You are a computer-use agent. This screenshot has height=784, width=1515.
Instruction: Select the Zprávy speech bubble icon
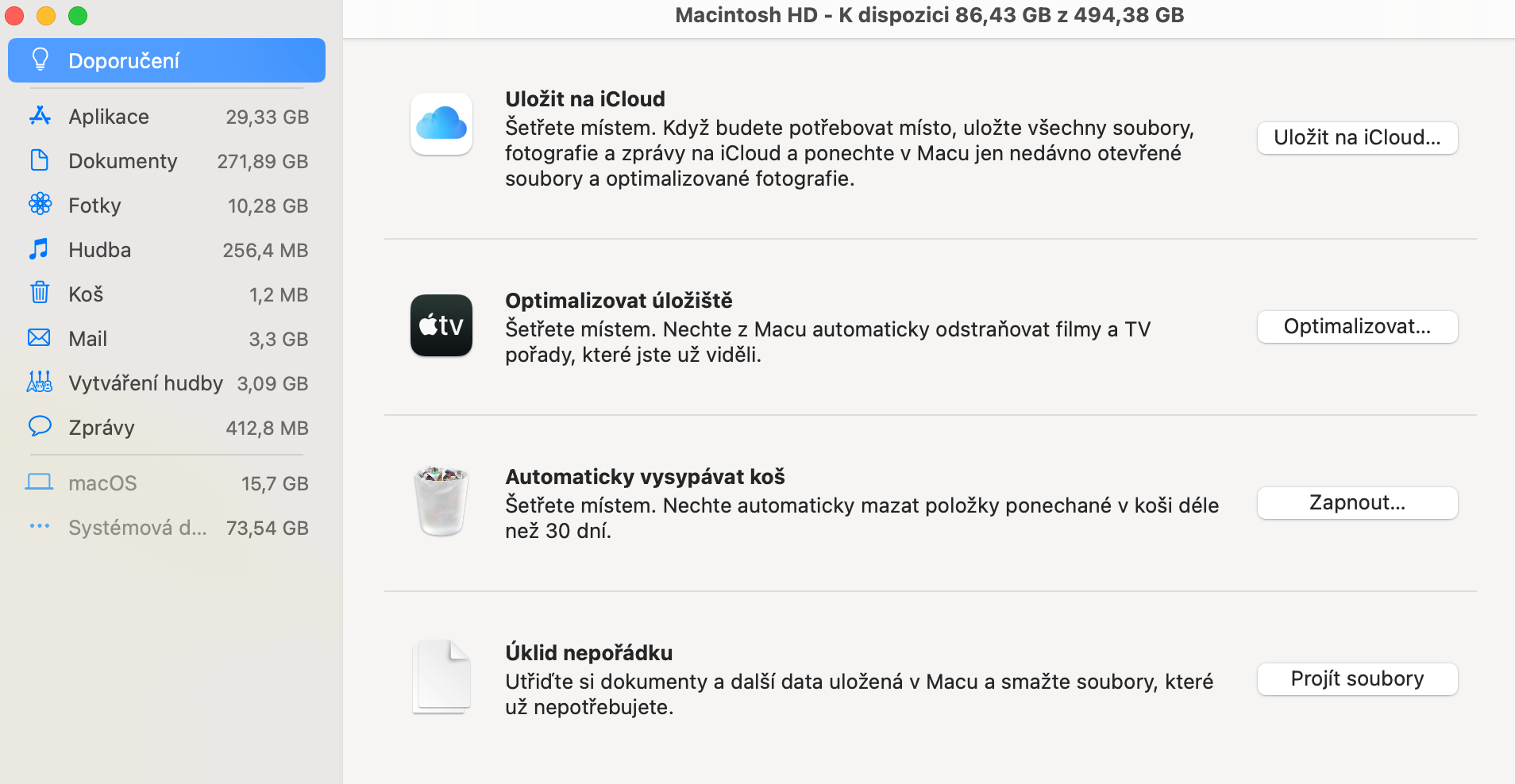point(40,427)
